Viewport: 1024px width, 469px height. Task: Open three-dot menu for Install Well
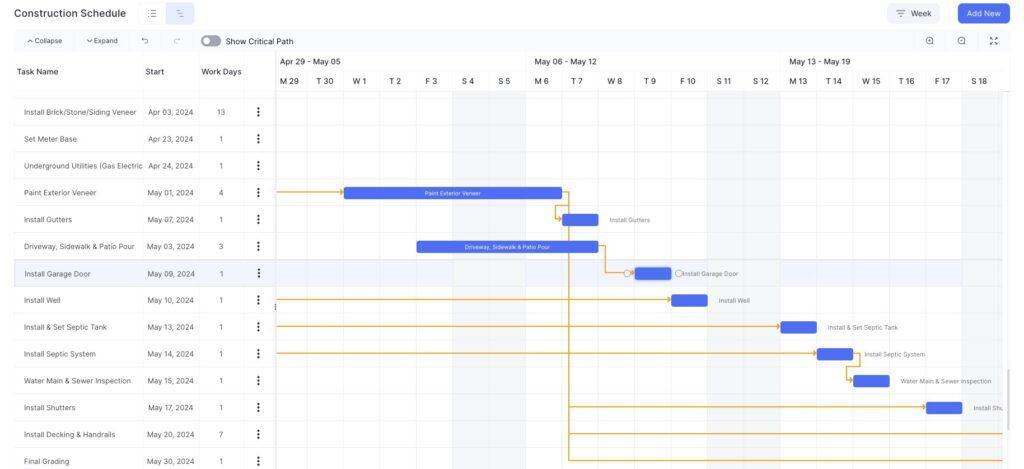coord(258,300)
